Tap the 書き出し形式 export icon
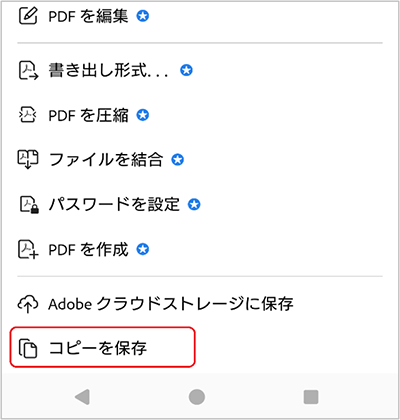This screenshot has height=420, width=400. pos(28,70)
